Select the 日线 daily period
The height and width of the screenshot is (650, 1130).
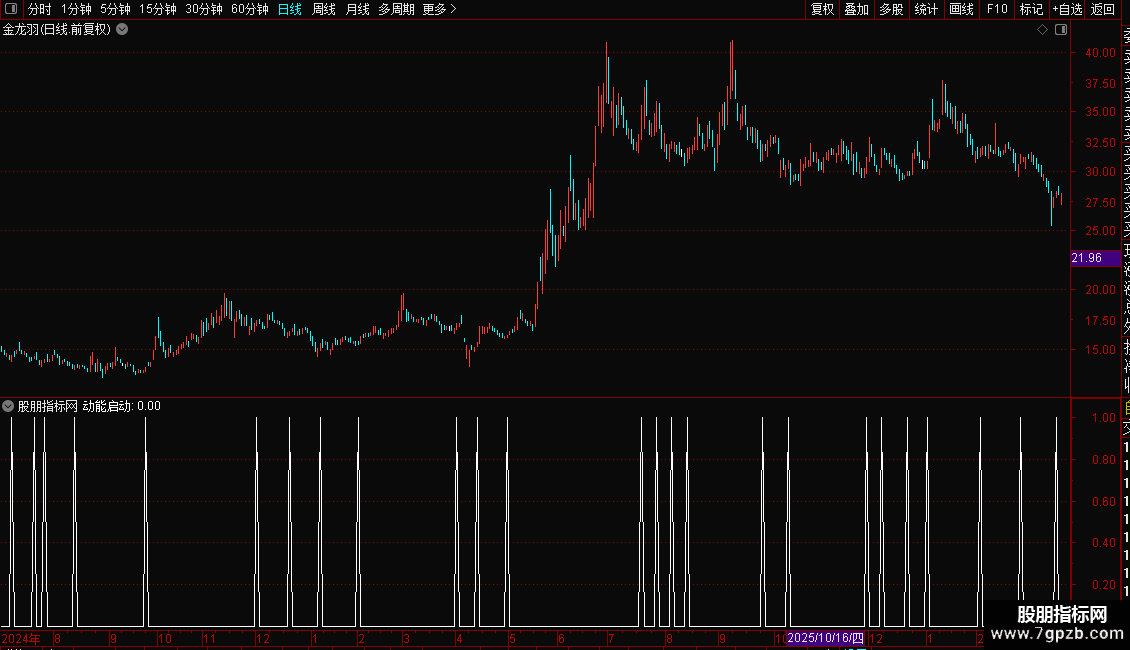(x=290, y=9)
